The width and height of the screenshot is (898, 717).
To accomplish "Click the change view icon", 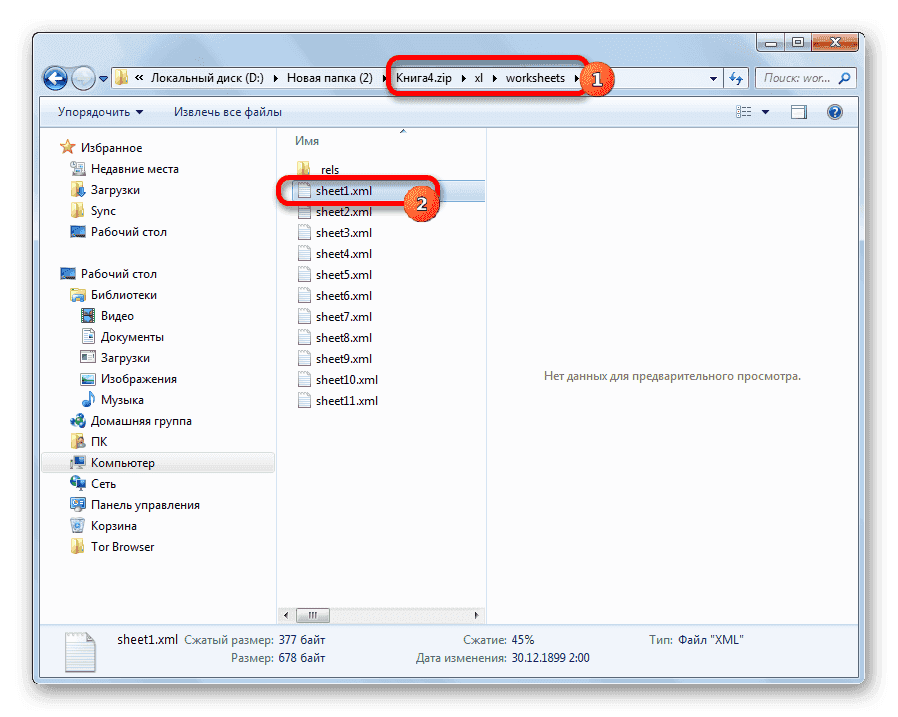I will 743,112.
